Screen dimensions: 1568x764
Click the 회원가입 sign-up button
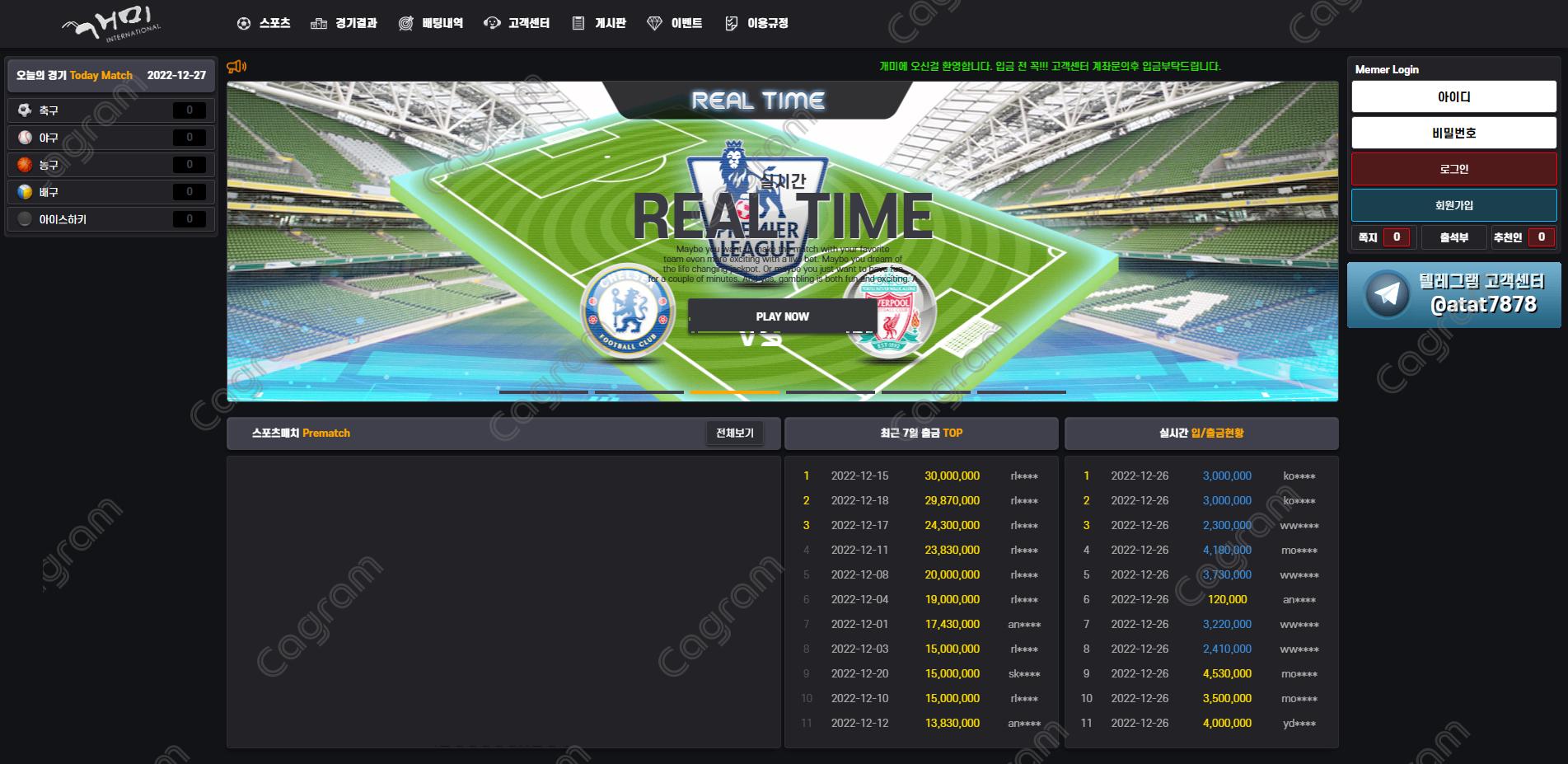(x=1453, y=205)
